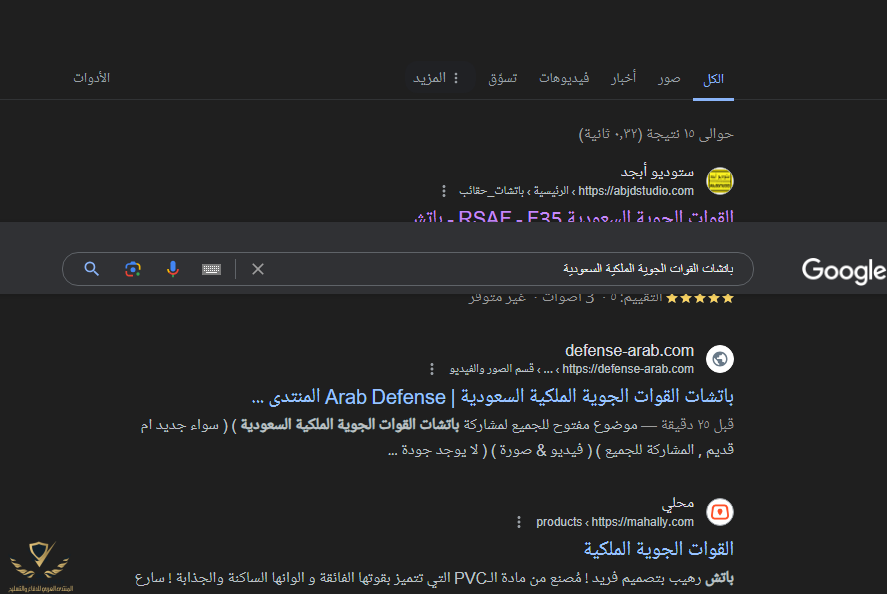887x594 pixels.
Task: Start voice search with microphone icon
Action: coord(173,269)
